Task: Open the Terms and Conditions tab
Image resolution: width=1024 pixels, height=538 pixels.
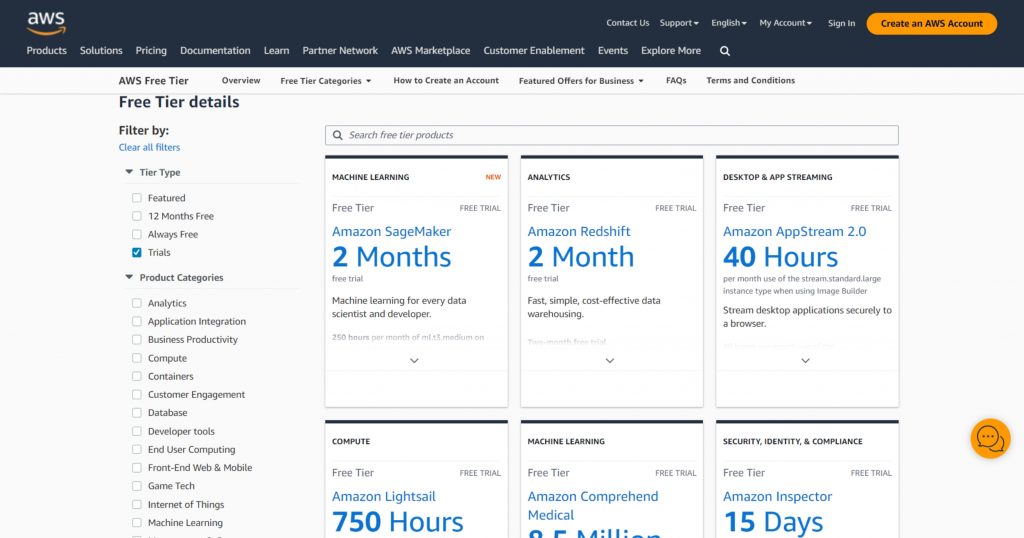Action: pyautogui.click(x=750, y=80)
